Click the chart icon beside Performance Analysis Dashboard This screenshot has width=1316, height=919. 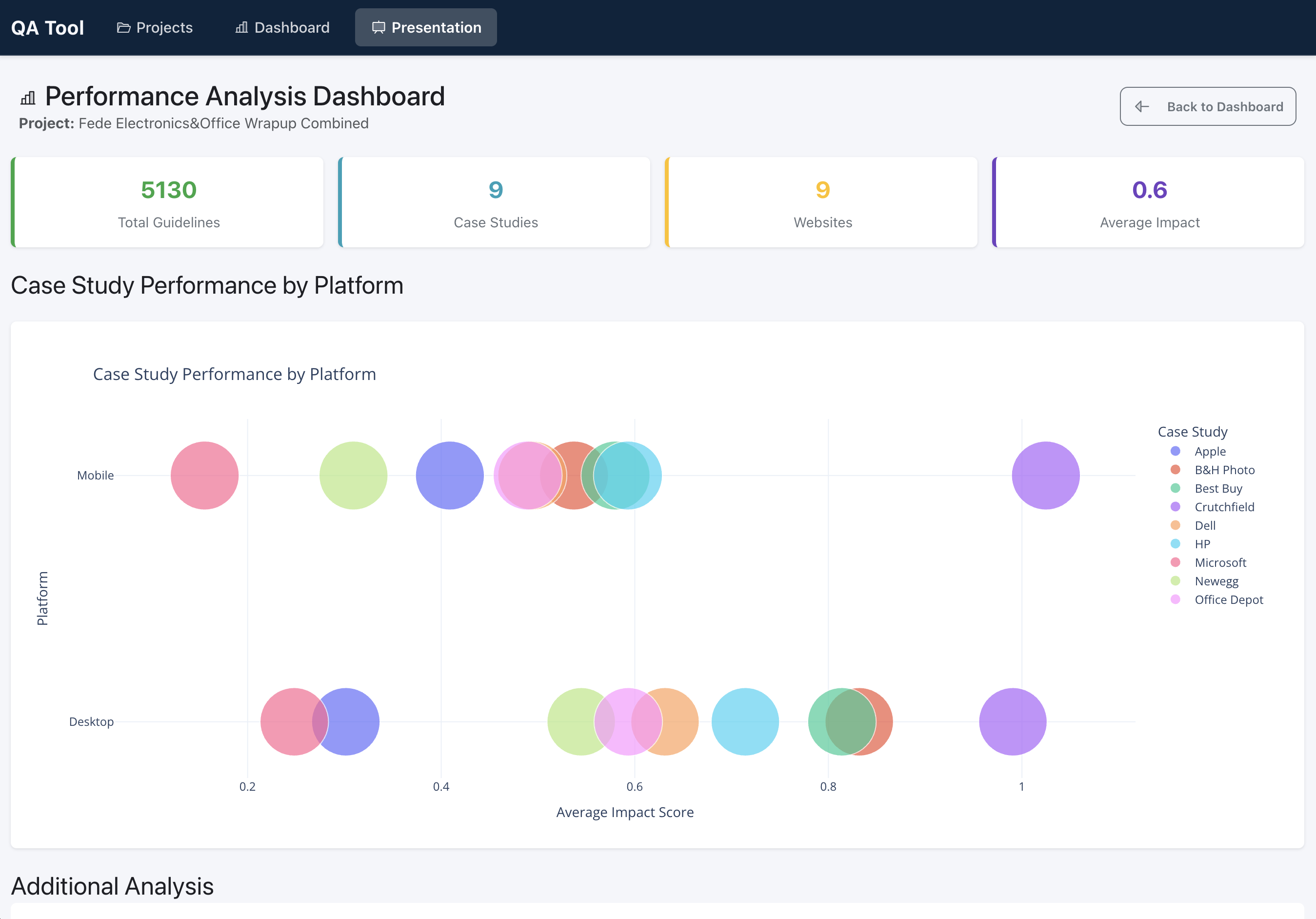tap(27, 98)
